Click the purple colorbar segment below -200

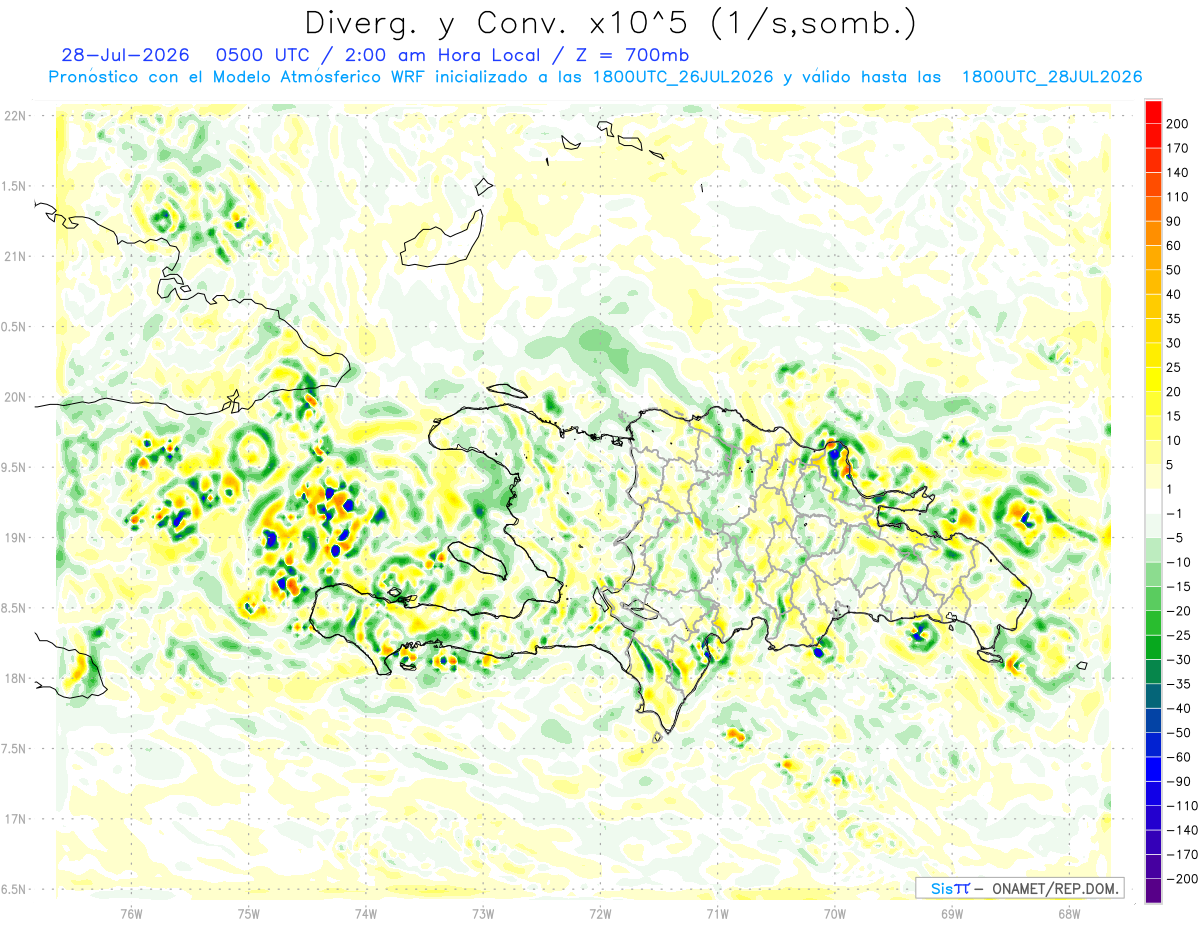[1153, 891]
